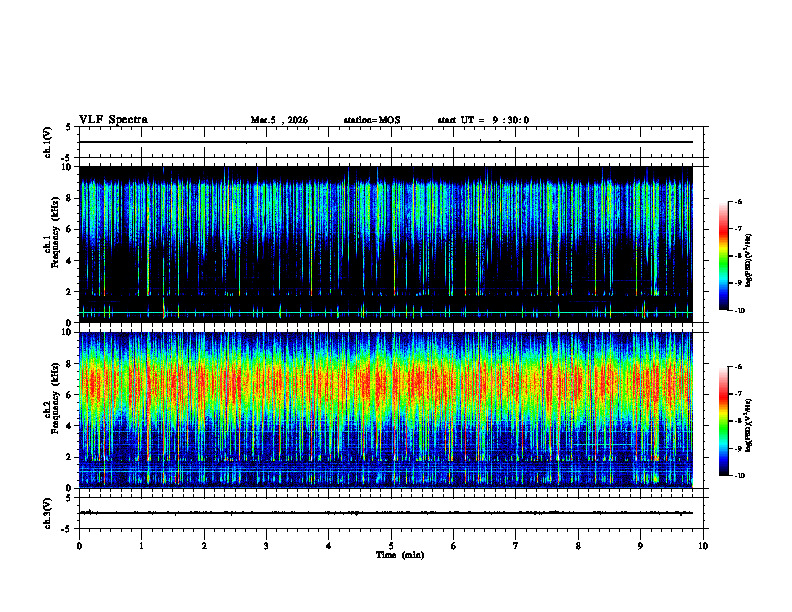Click the "2" tick on the time axis

point(204,546)
